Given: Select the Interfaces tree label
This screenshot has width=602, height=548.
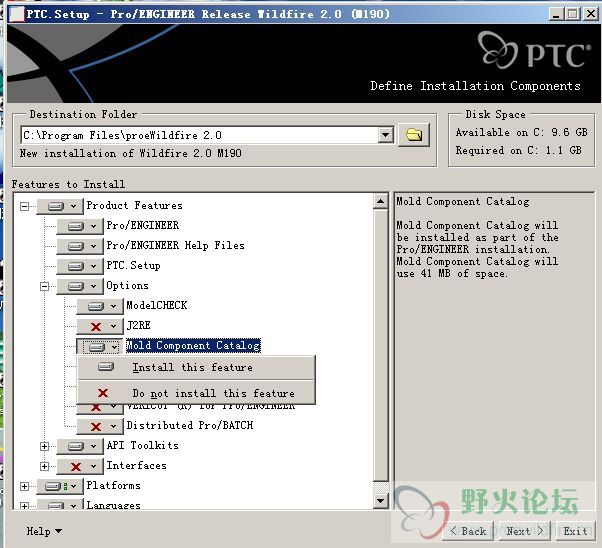Looking at the screenshot, I should [x=136, y=465].
